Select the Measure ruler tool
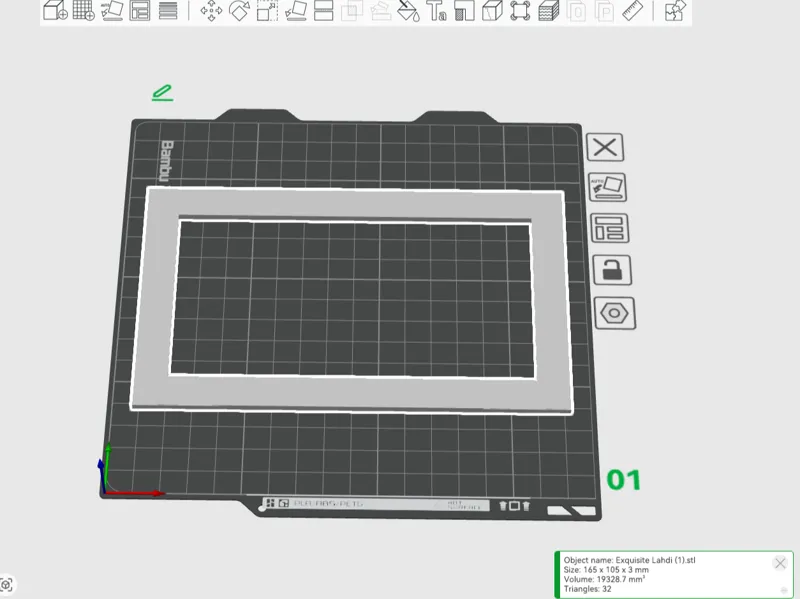Viewport: 800px width, 599px height. pyautogui.click(x=633, y=10)
